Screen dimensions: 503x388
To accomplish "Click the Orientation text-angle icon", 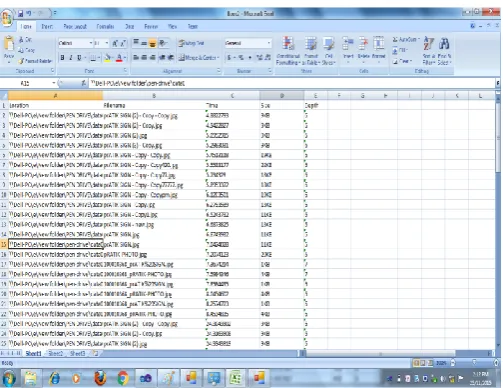I will pyautogui.click(x=163, y=43).
